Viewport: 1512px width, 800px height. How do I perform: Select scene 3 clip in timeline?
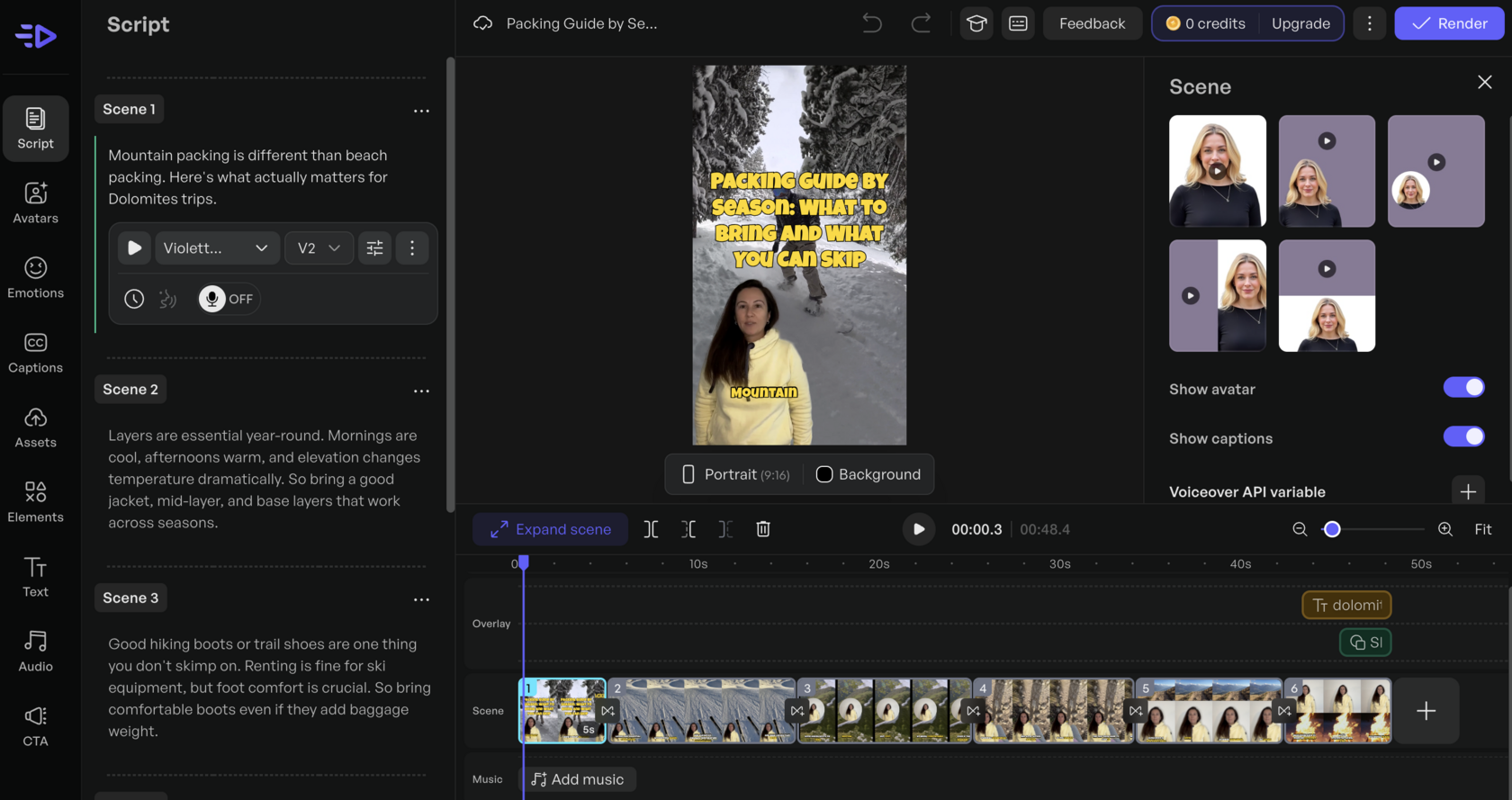(x=884, y=711)
